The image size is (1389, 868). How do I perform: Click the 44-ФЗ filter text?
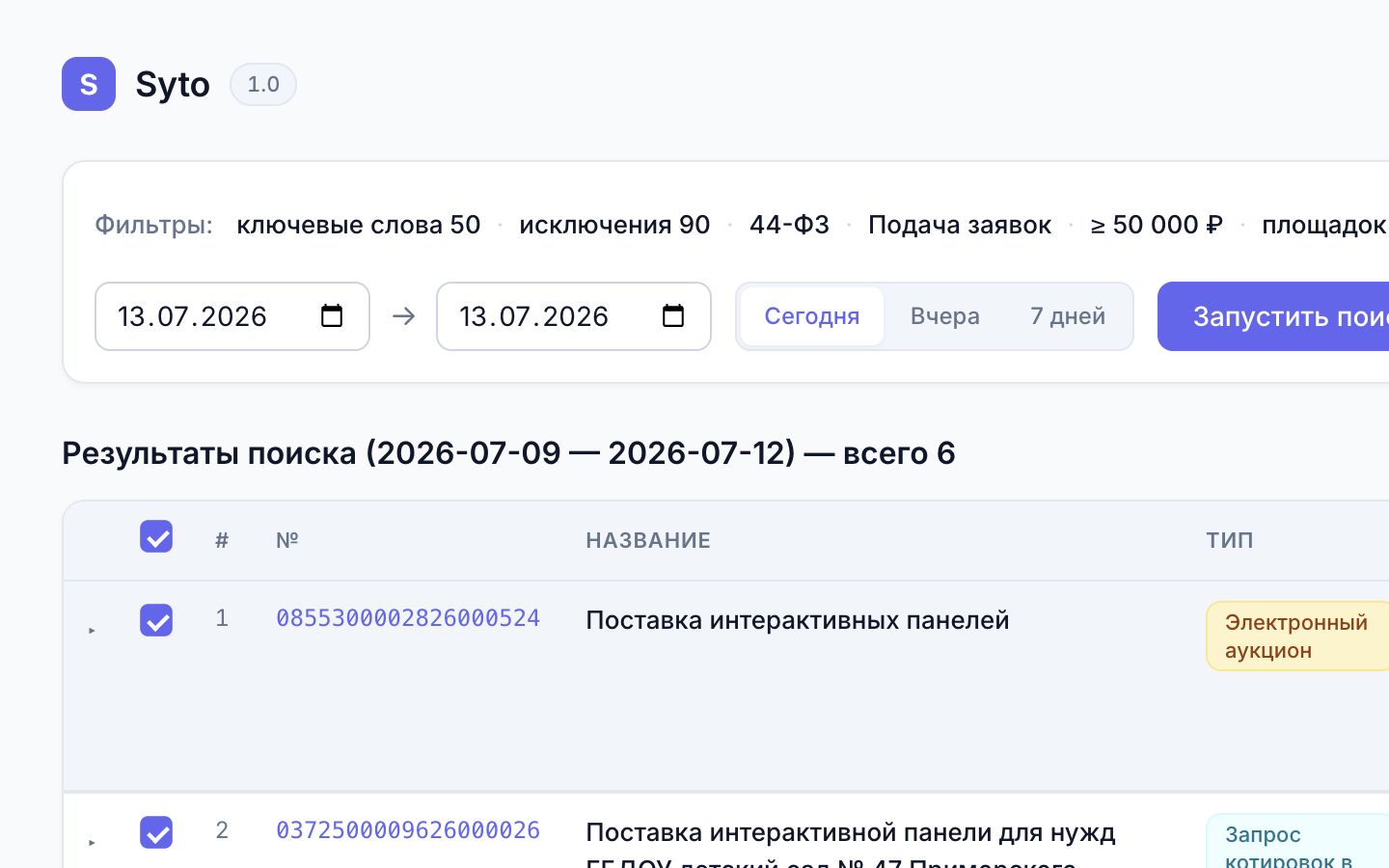(789, 225)
